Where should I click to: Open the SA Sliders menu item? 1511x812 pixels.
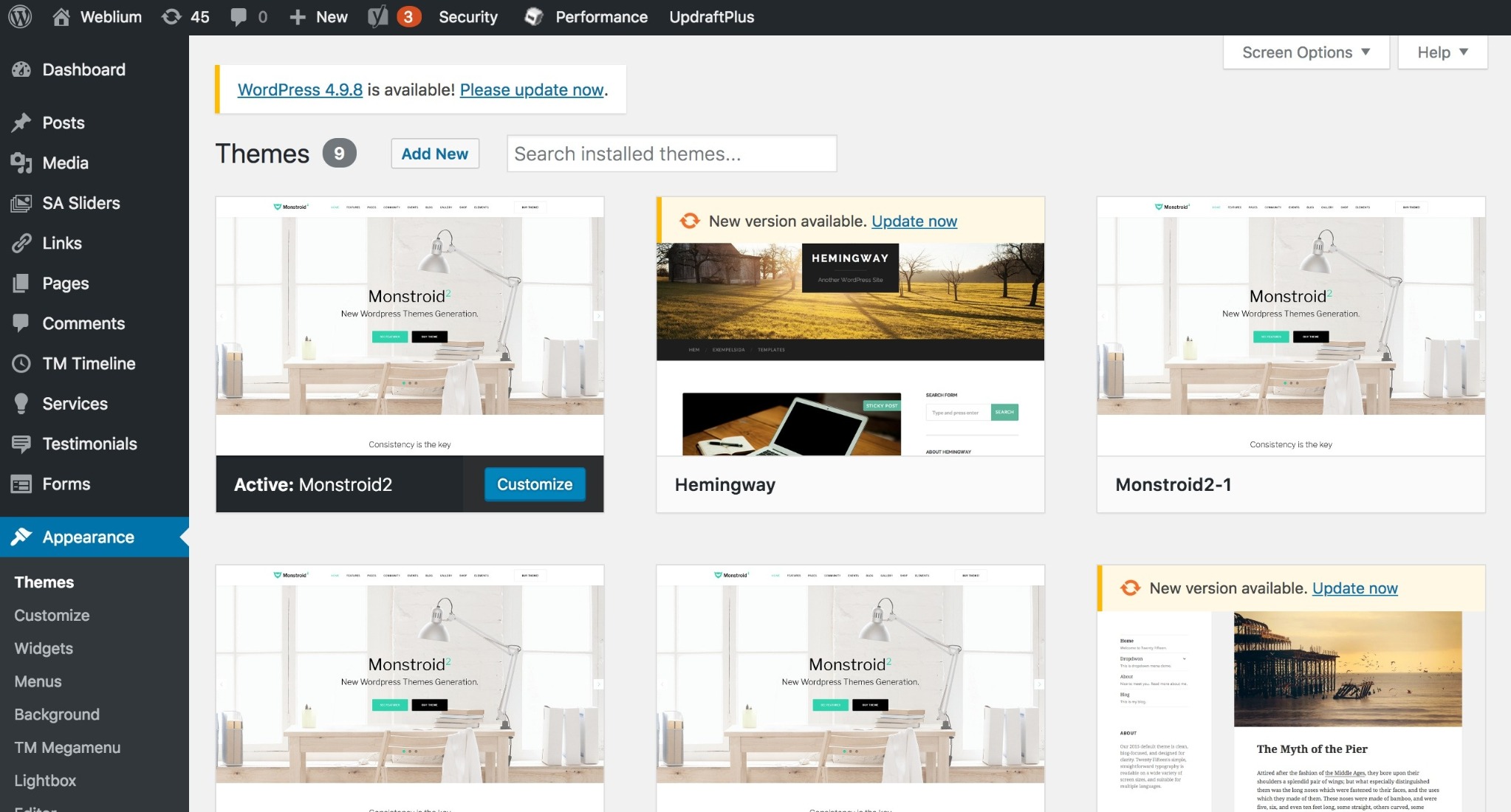coord(81,203)
